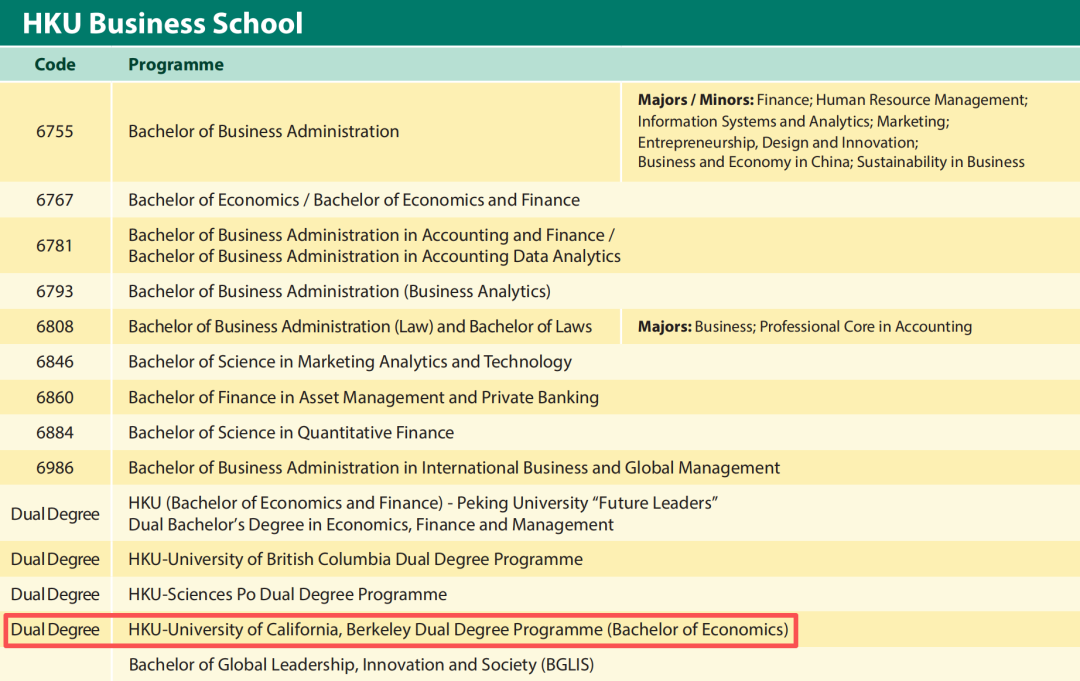Click 'Bachelor of Science in Marketing Analytics and Technology'
This screenshot has width=1080, height=681.
click(x=350, y=362)
